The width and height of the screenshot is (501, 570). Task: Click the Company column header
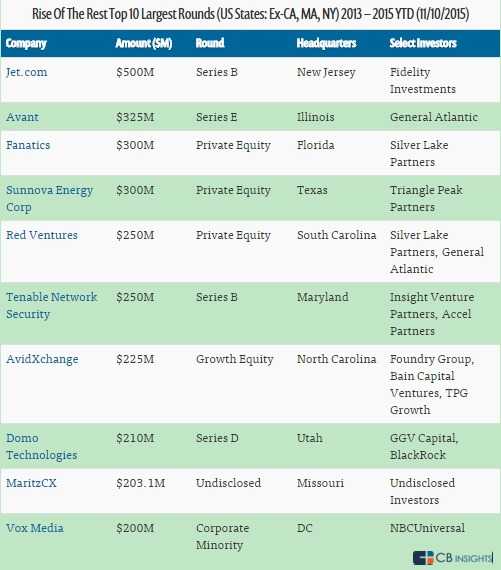coord(26,43)
